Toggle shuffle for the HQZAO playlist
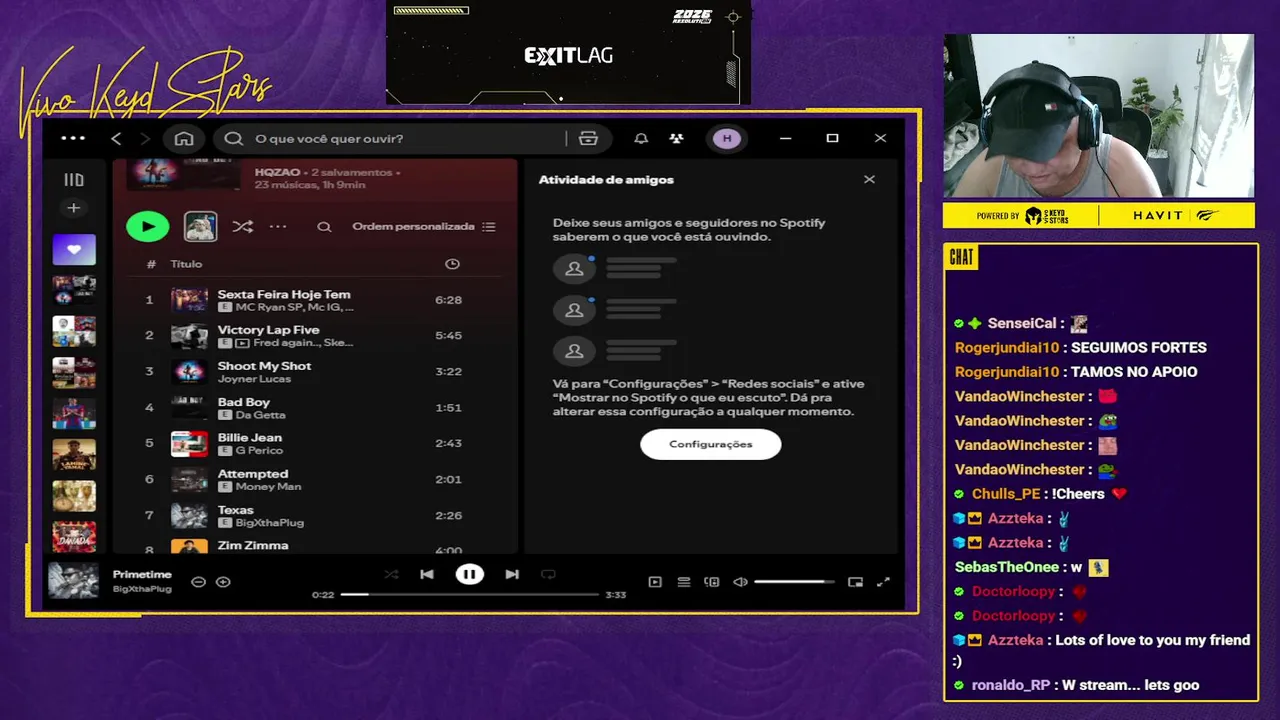Viewport: 1280px width, 720px height. [x=242, y=227]
